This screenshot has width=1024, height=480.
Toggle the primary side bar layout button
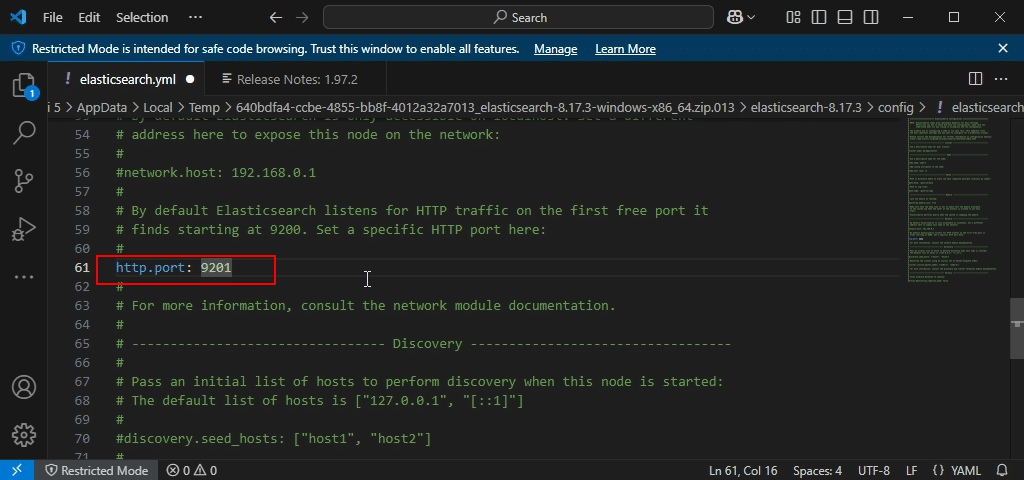pyautogui.click(x=817, y=17)
